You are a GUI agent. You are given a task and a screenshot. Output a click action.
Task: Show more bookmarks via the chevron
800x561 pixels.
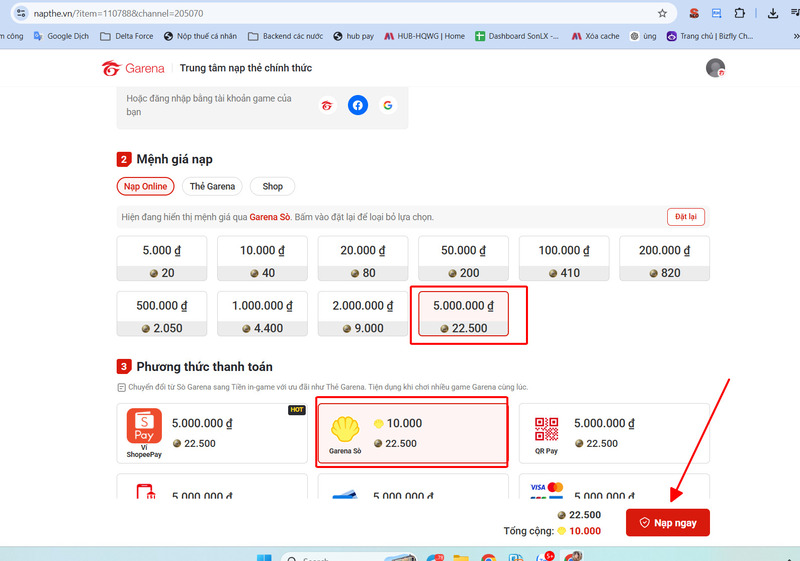[795, 36]
